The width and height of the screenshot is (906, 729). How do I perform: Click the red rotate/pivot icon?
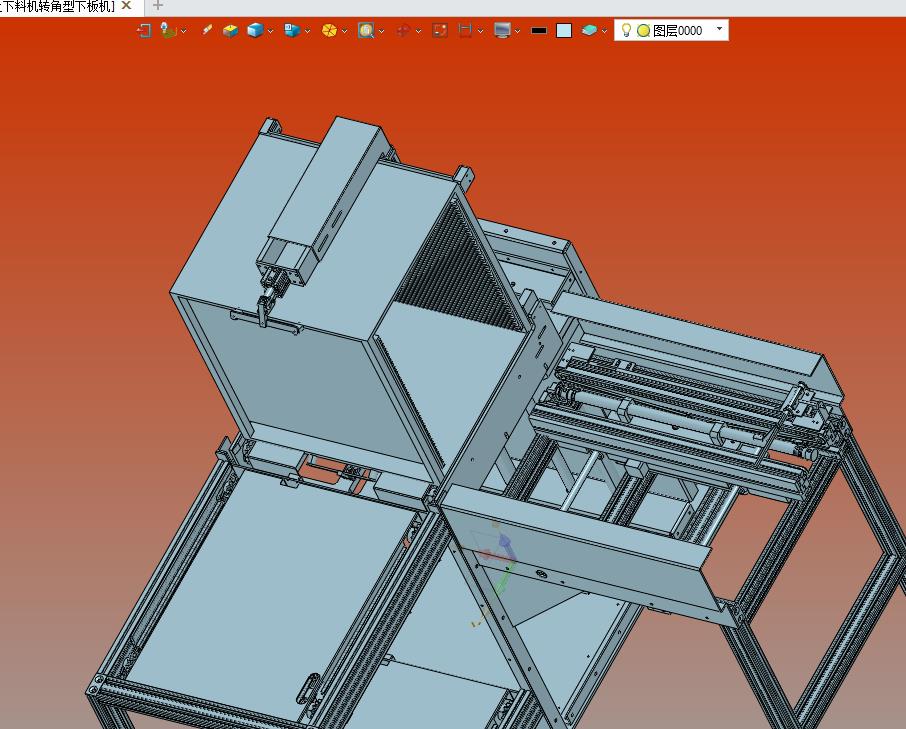tap(403, 31)
